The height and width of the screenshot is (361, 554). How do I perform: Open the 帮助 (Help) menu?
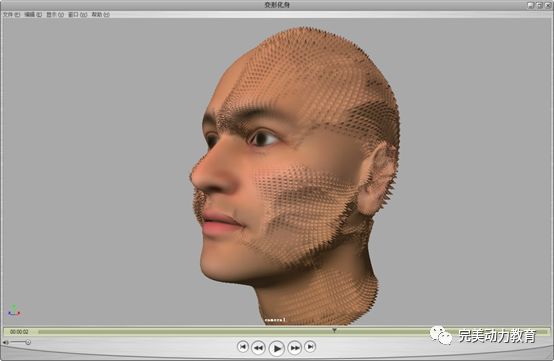coord(101,14)
